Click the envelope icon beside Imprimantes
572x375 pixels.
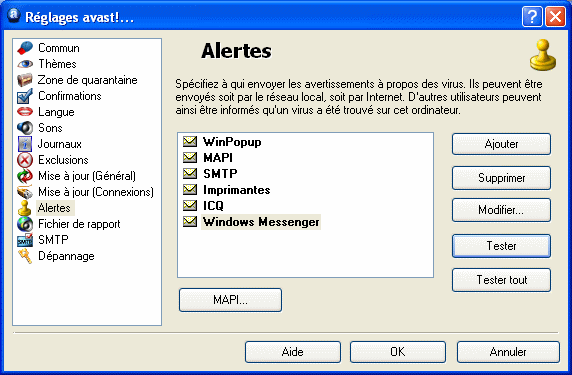point(190,190)
